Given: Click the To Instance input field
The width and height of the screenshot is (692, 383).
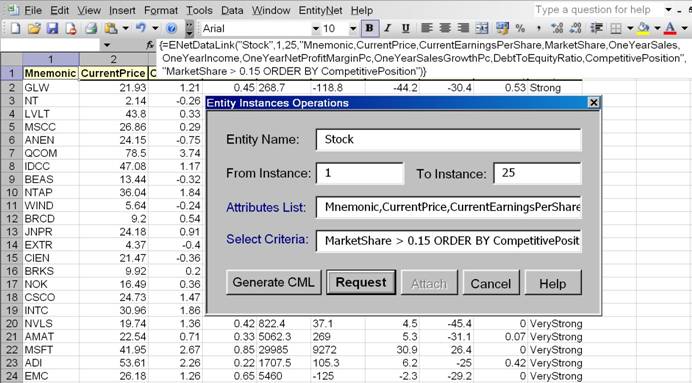Looking at the screenshot, I should pyautogui.click(x=537, y=173).
